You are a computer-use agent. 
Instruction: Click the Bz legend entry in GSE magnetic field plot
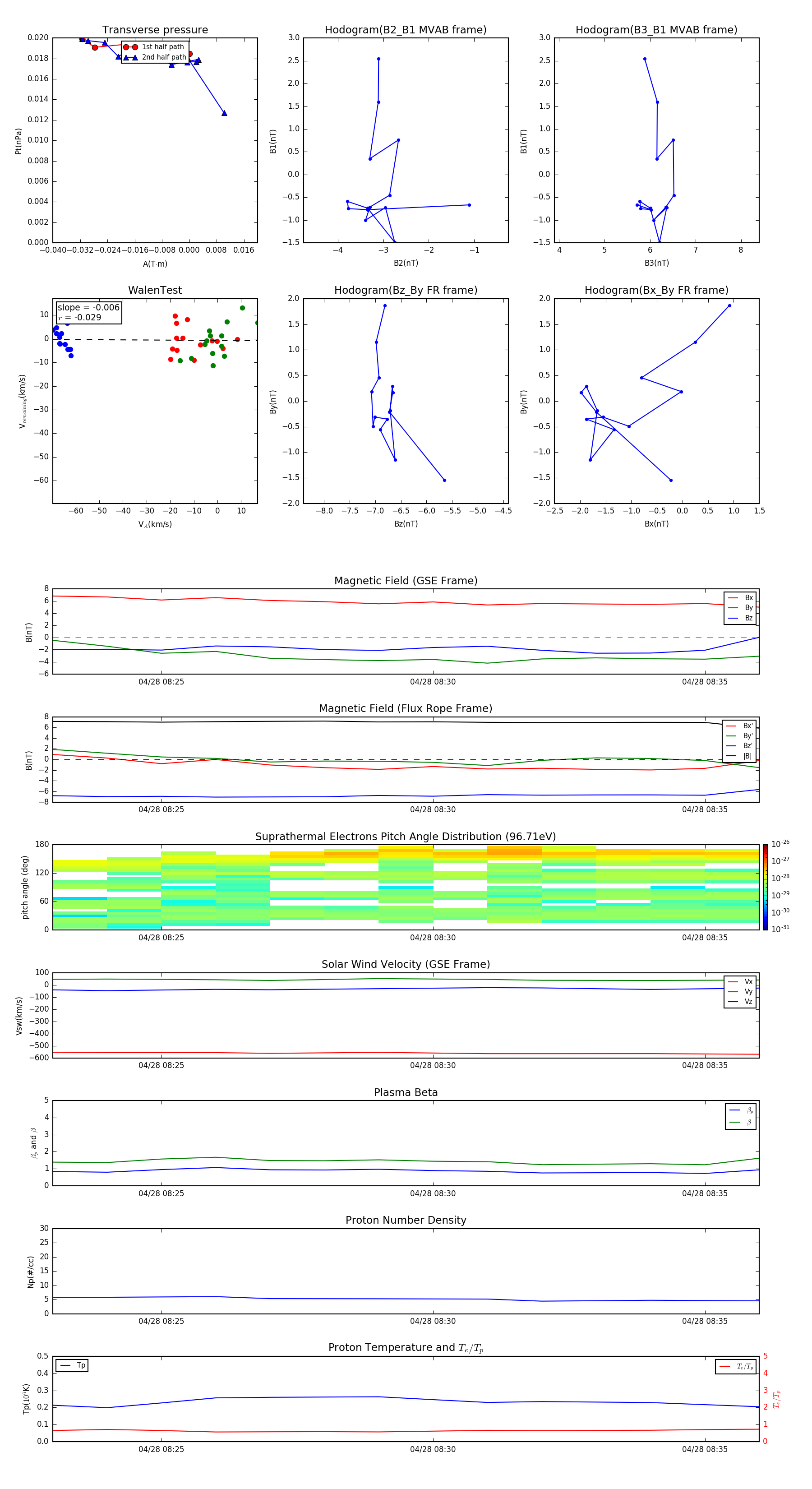point(740,618)
